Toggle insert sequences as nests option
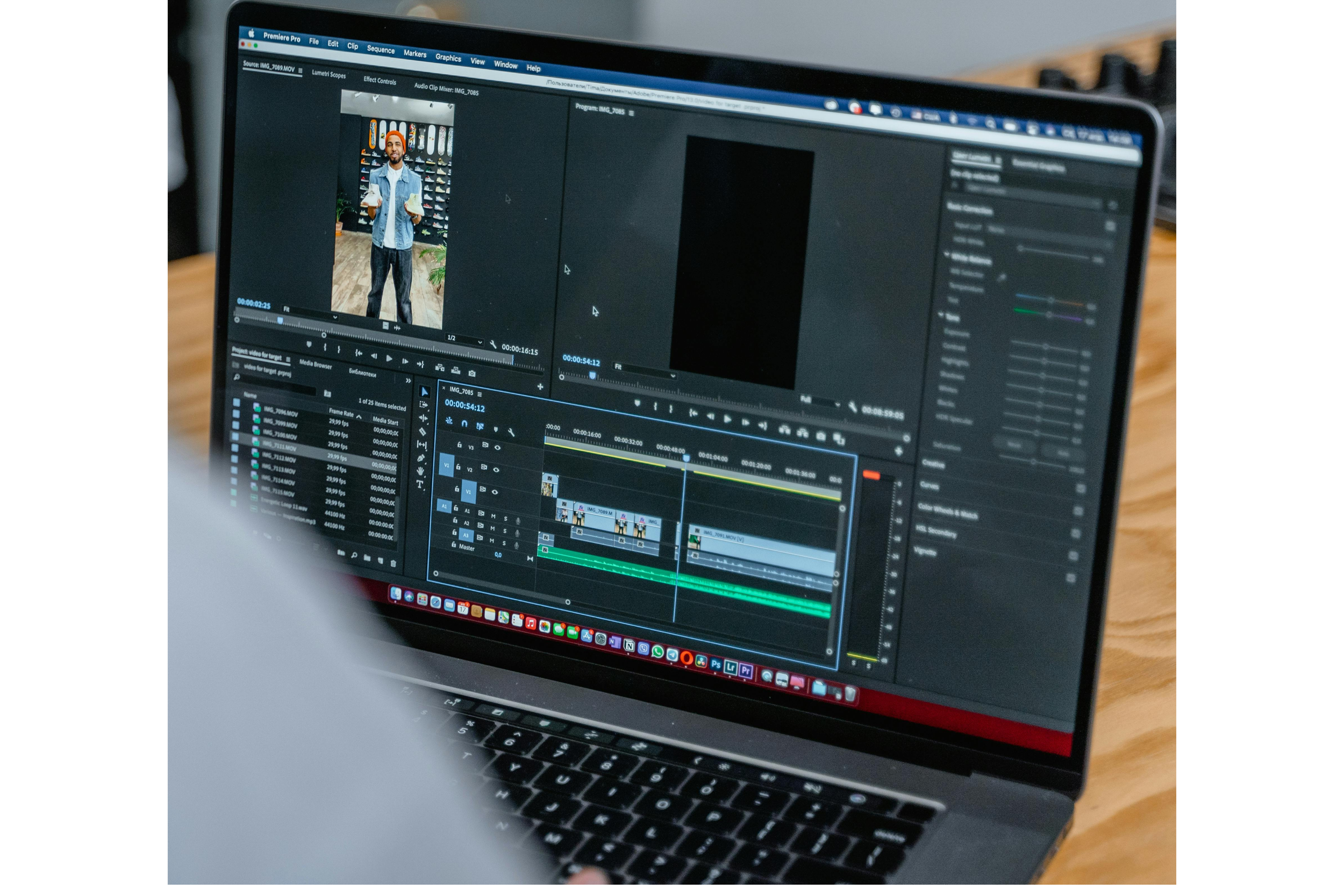The height and width of the screenshot is (896, 1344). pos(449,420)
